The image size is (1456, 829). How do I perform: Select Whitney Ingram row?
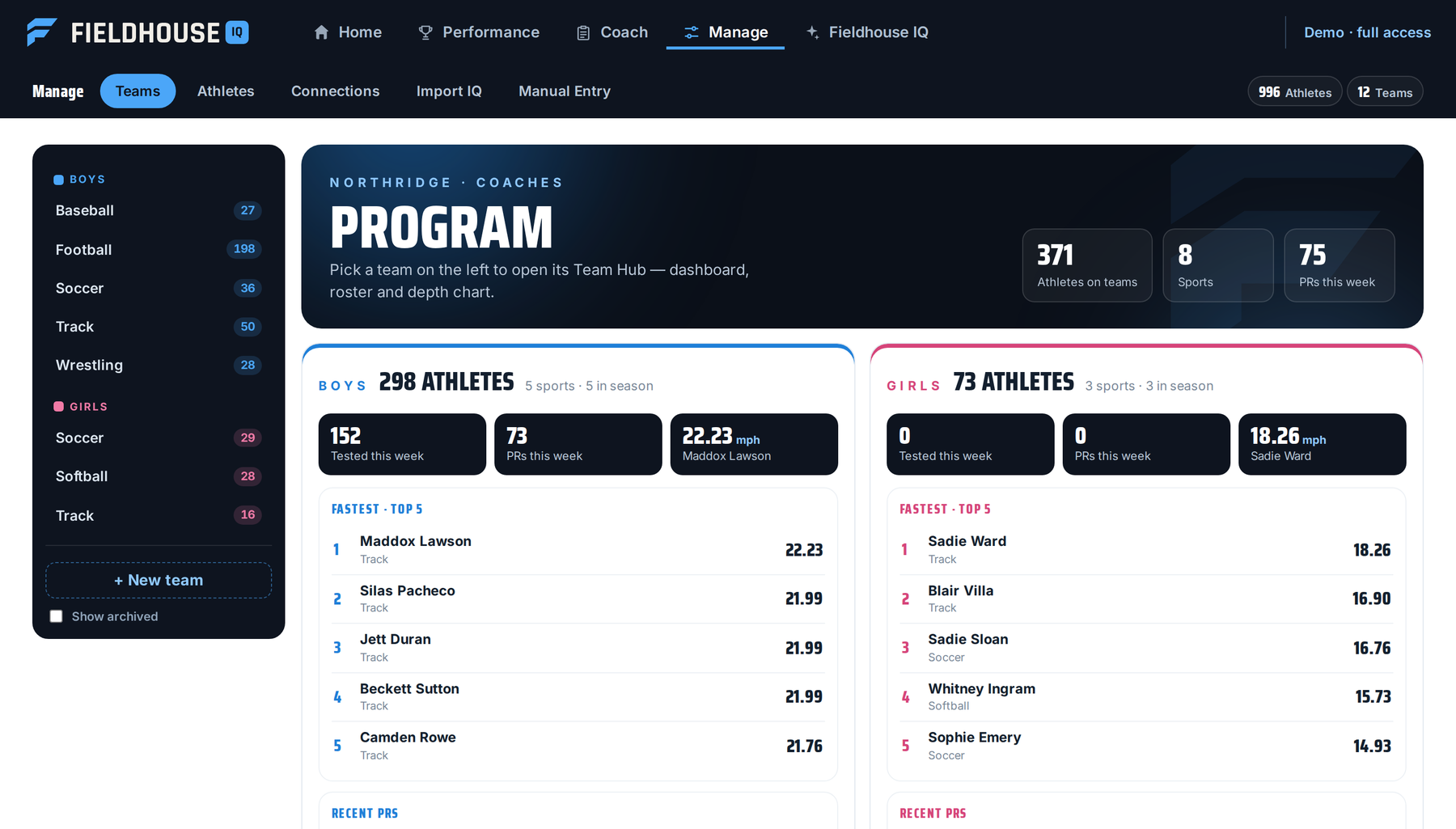click(1146, 696)
